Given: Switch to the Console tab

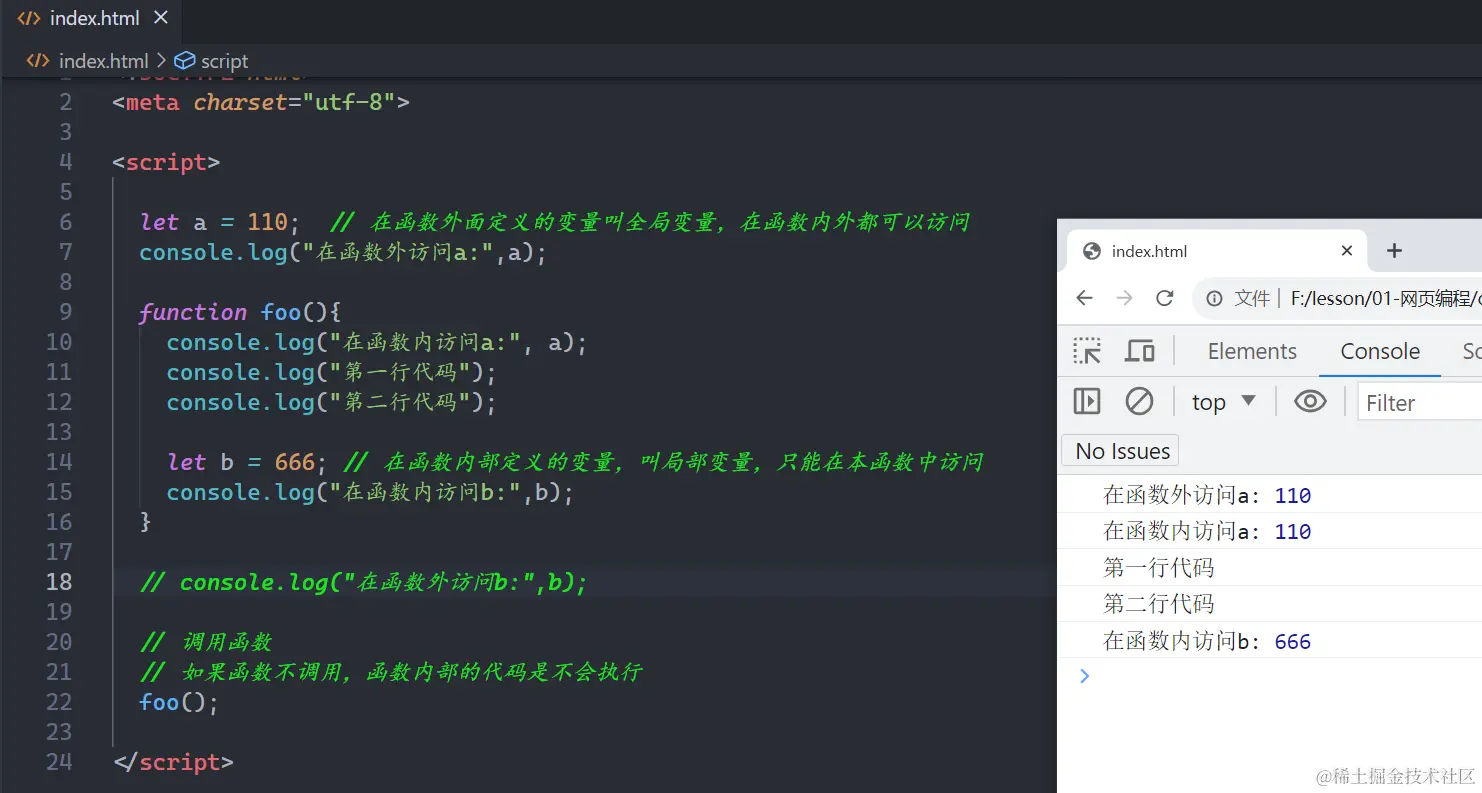Looking at the screenshot, I should point(1380,351).
